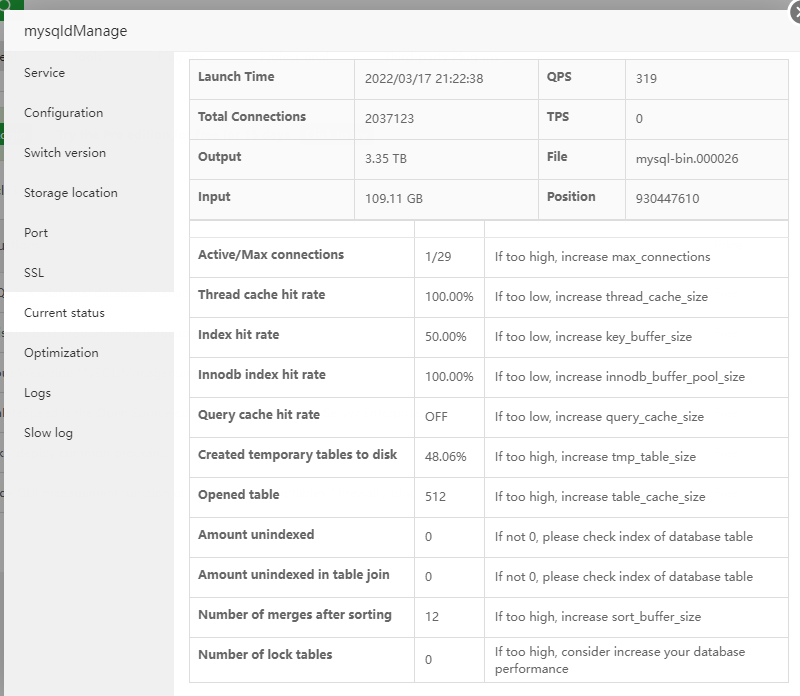The width and height of the screenshot is (800, 696).
Task: Open the Configuration tab
Action: pos(63,113)
